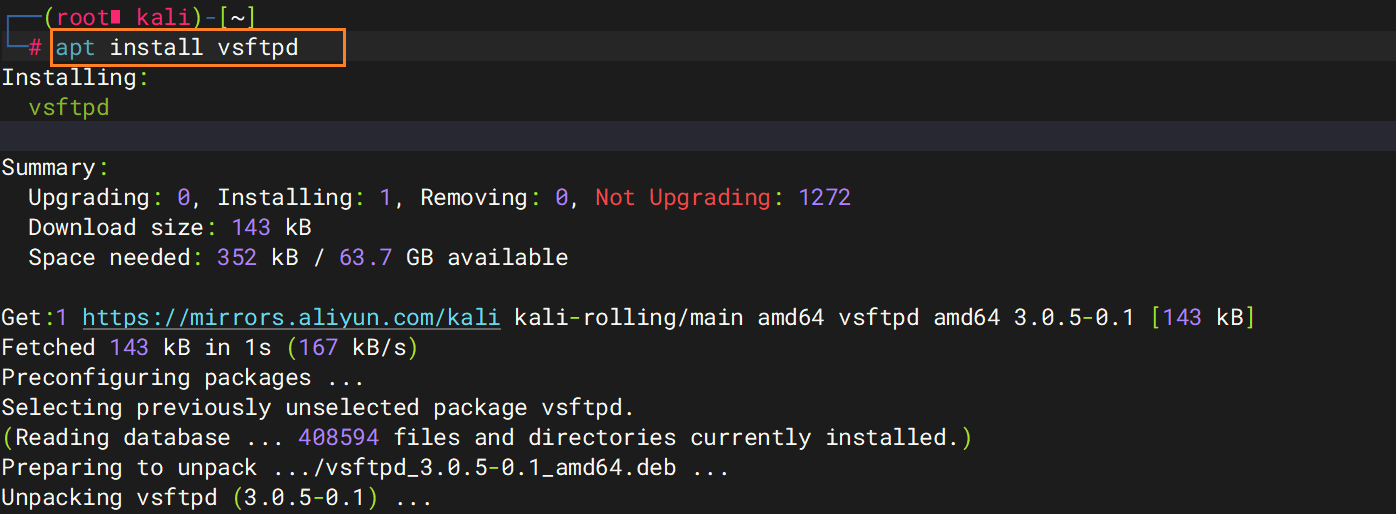Viewport: 1396px width, 514px height.
Task: Click the "apt install vsftpd" command text
Action: coord(177,47)
